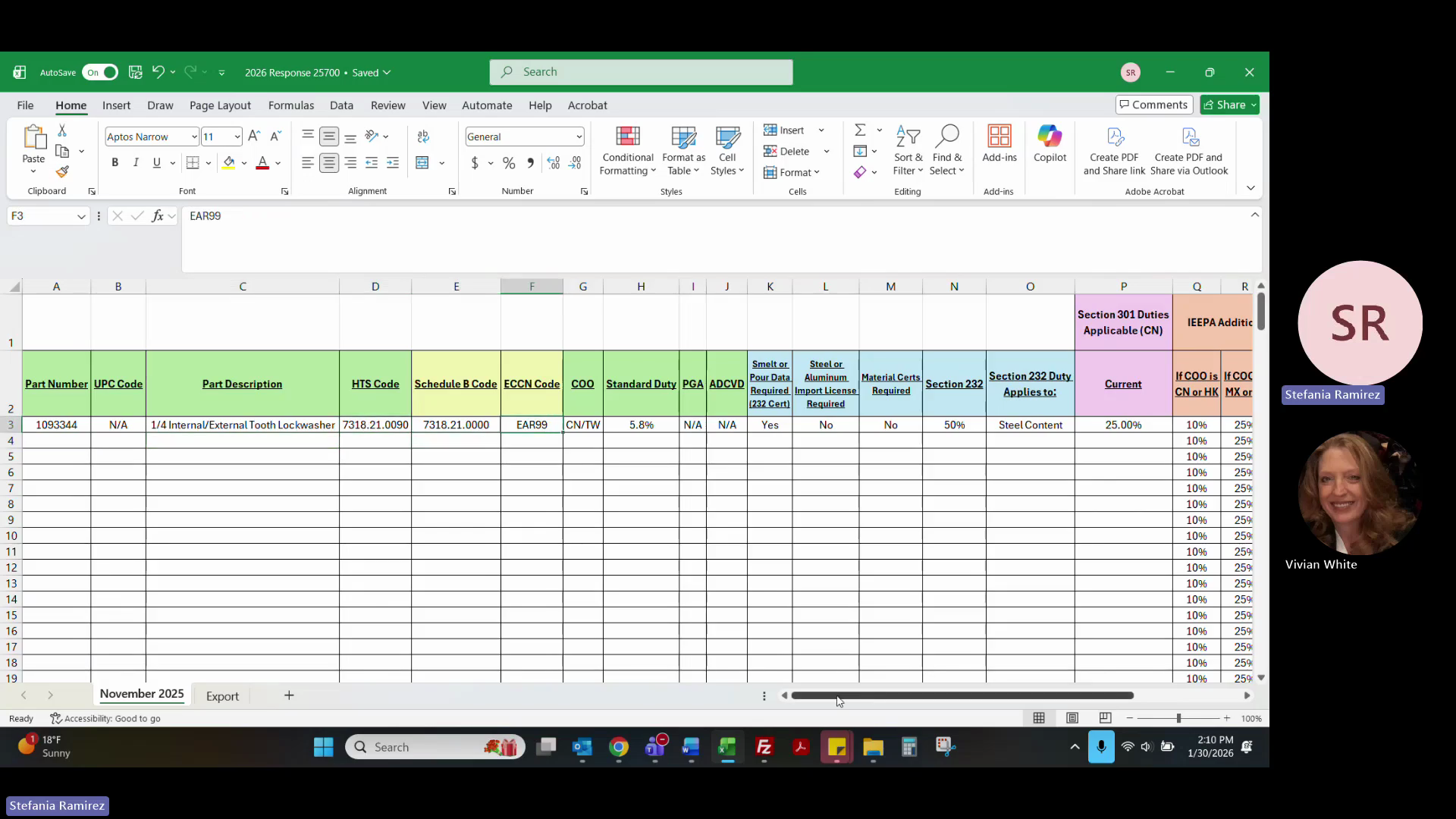Toggle bold formatting
Viewport: 1456px width, 819px height.
115,162
